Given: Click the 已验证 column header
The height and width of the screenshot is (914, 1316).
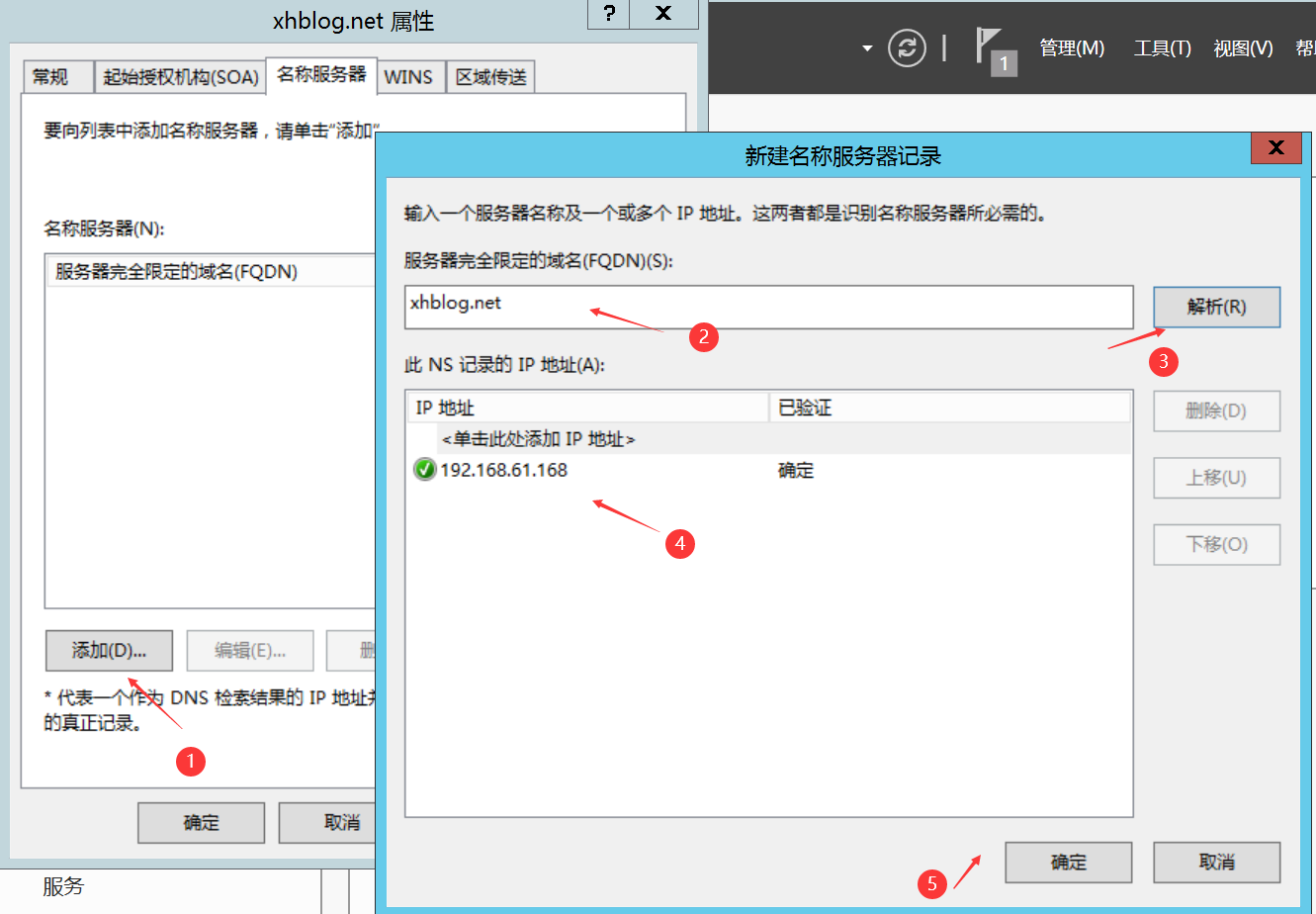Looking at the screenshot, I should click(x=950, y=408).
